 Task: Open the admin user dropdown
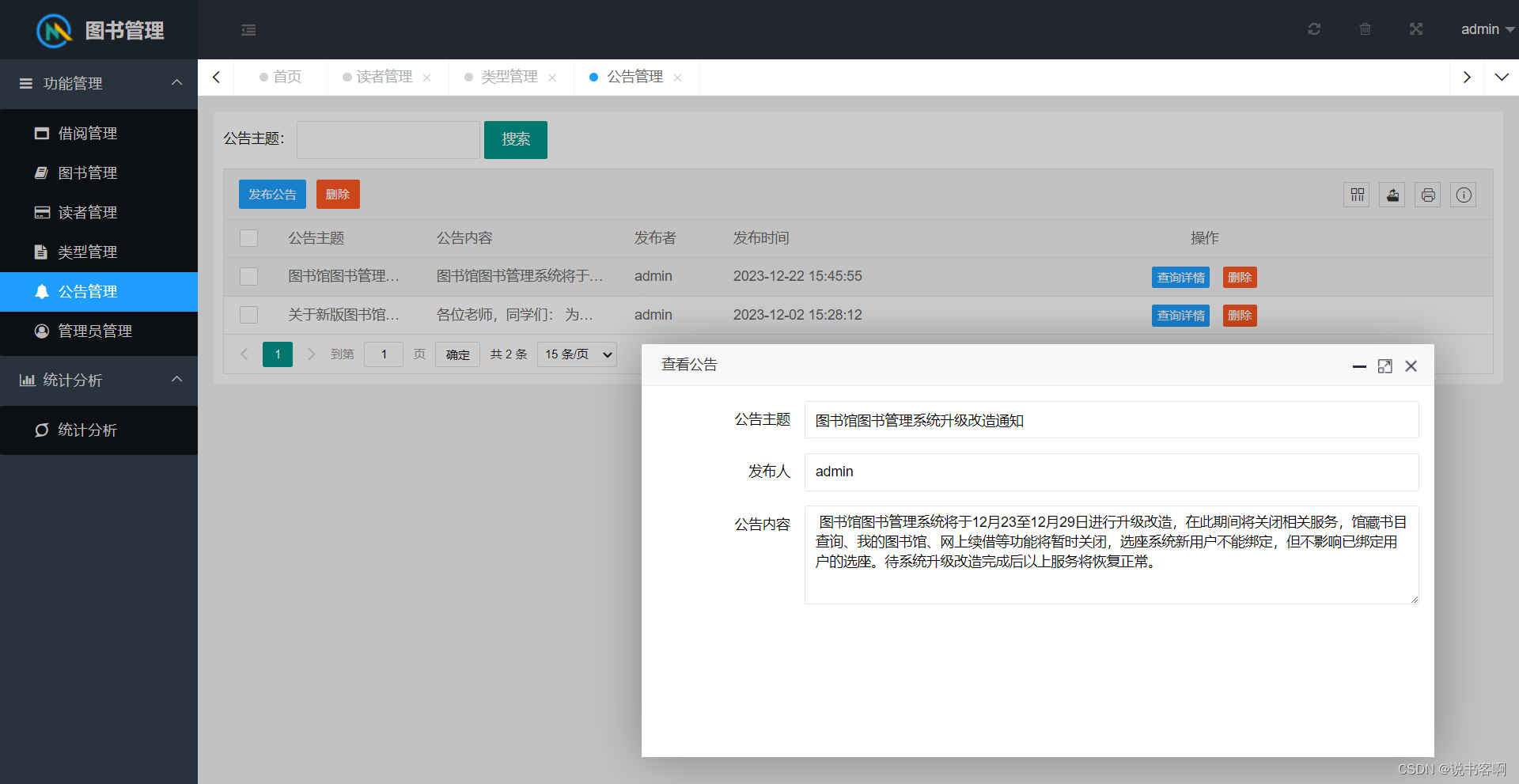point(1487,29)
